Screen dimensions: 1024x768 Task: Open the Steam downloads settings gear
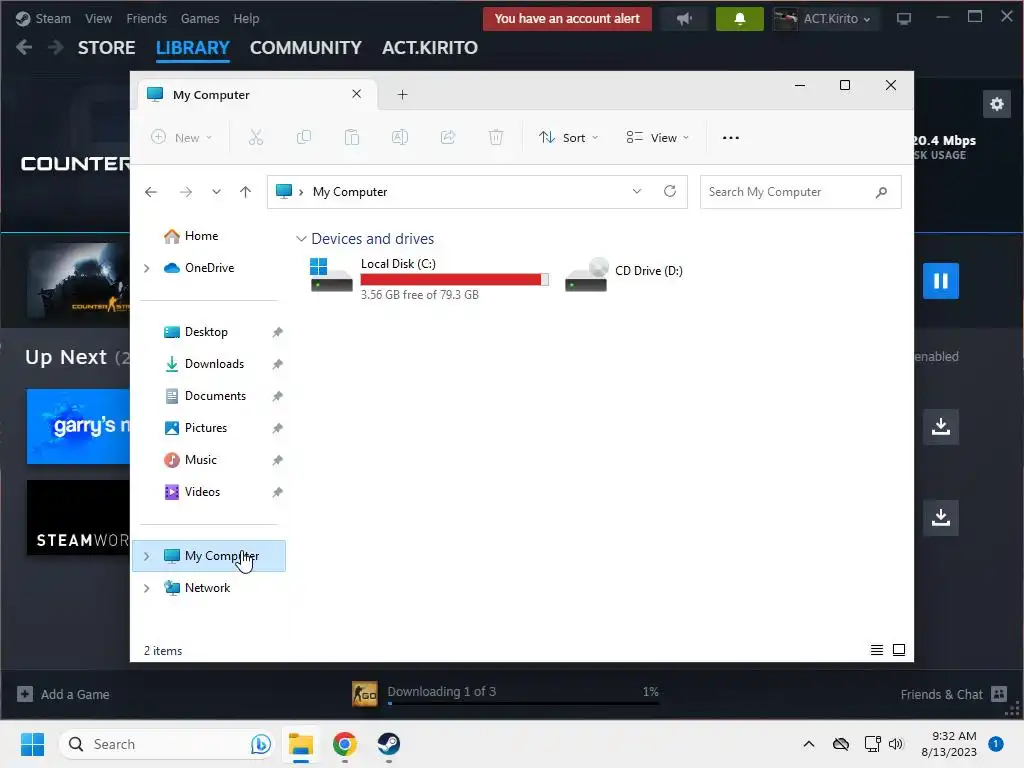click(x=997, y=104)
